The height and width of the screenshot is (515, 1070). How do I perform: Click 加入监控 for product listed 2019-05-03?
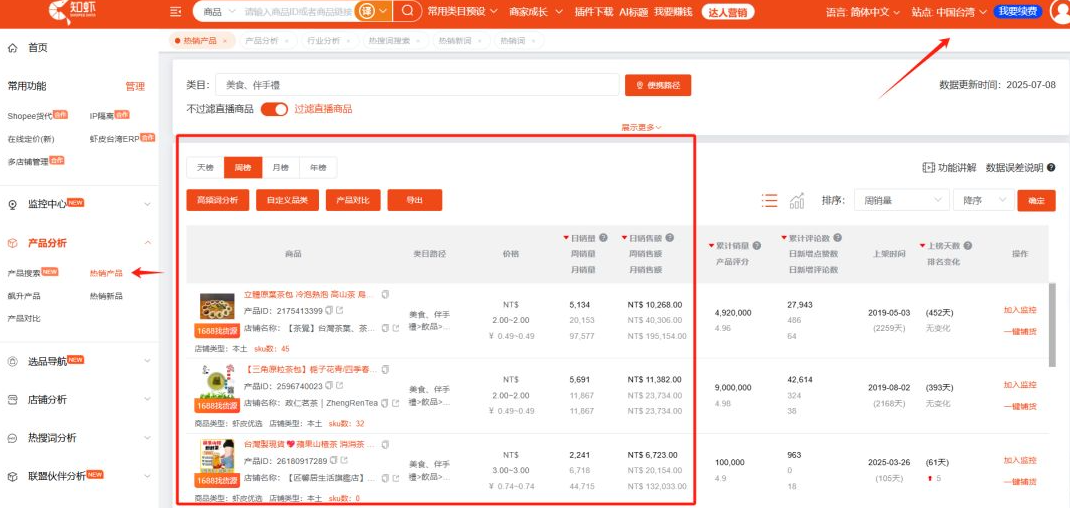(x=1020, y=310)
